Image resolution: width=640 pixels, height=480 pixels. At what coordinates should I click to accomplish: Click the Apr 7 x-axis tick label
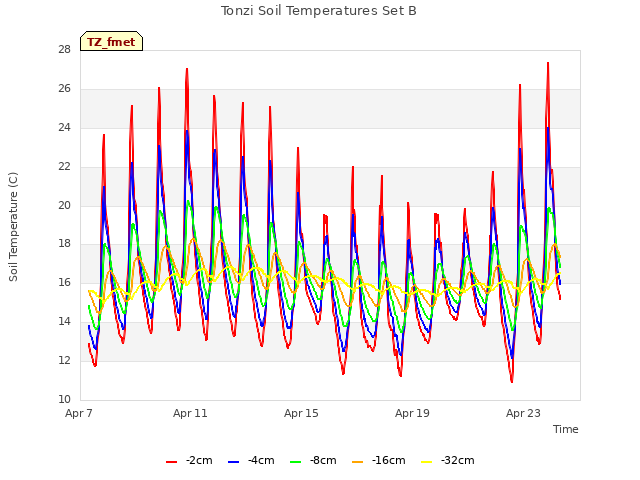click(79, 413)
